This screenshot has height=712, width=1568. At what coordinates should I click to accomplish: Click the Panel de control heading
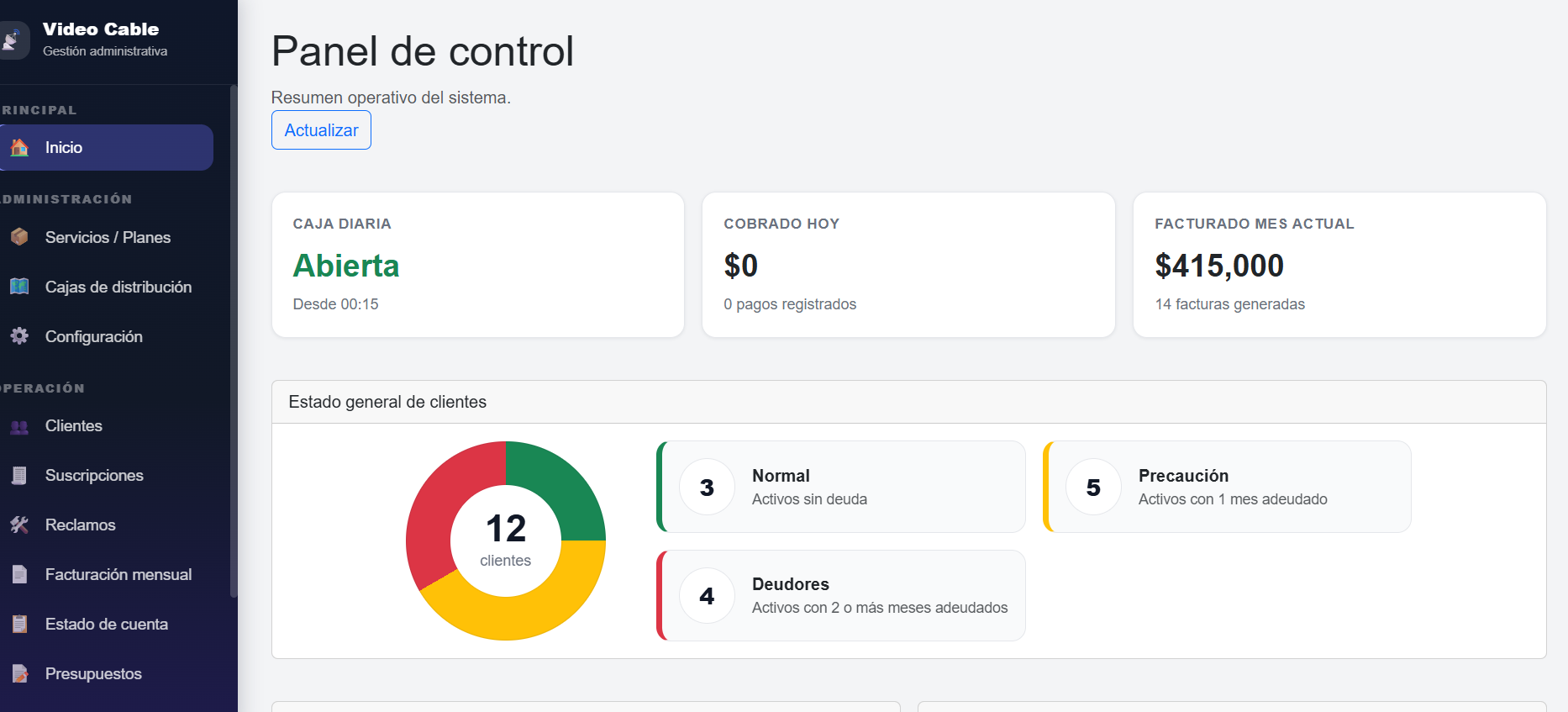click(x=423, y=51)
